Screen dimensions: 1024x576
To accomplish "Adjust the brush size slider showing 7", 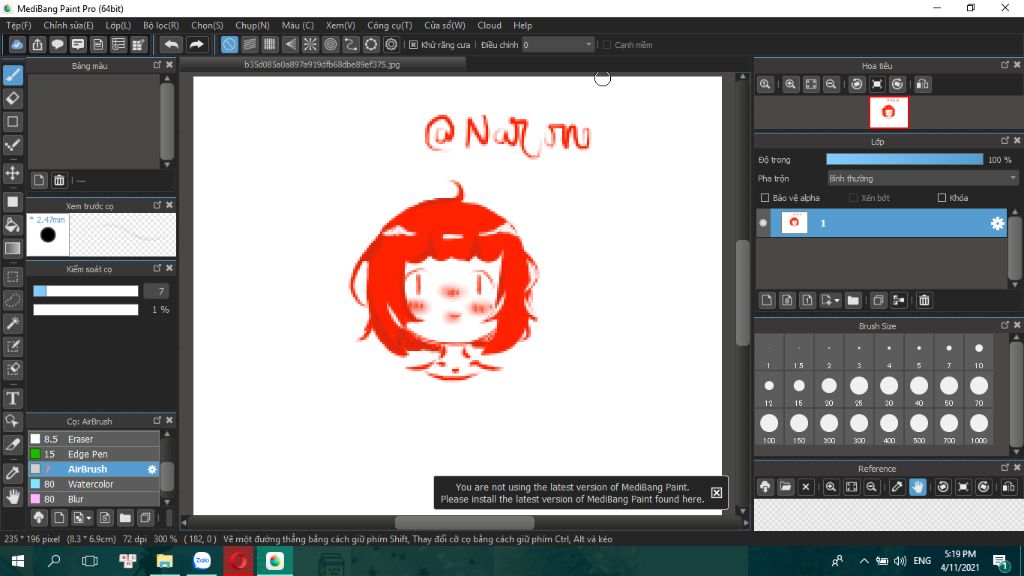I will 86,291.
